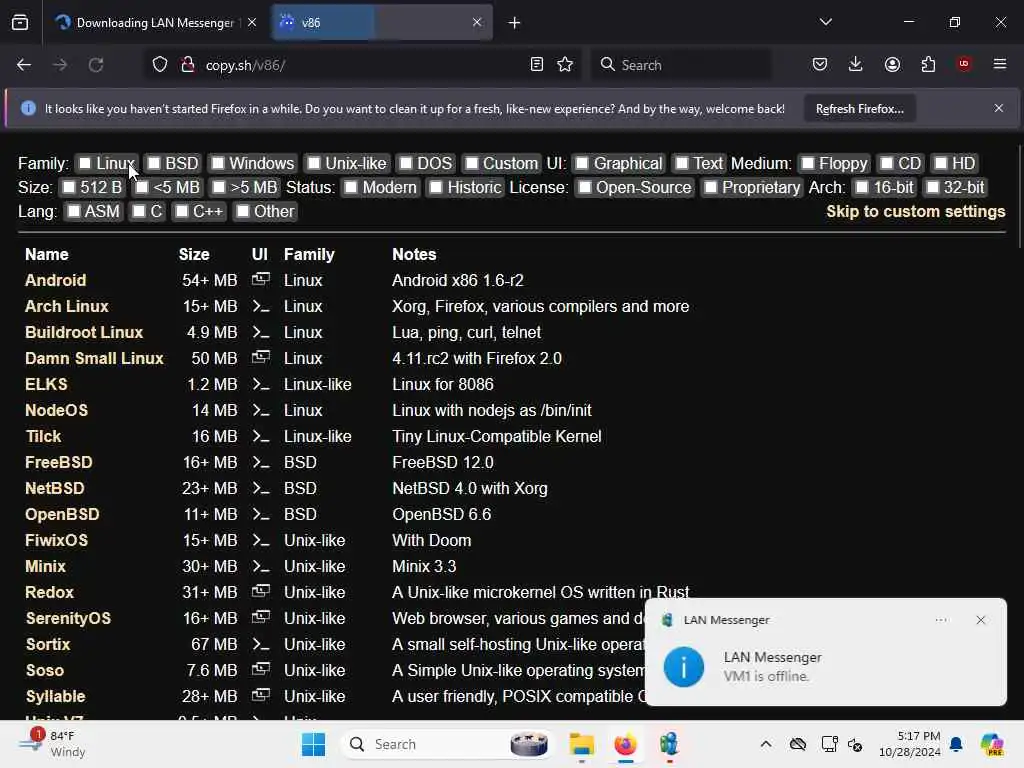Toggle the 512 B size filter
Viewport: 1024px width, 768px height.
pos(69,187)
